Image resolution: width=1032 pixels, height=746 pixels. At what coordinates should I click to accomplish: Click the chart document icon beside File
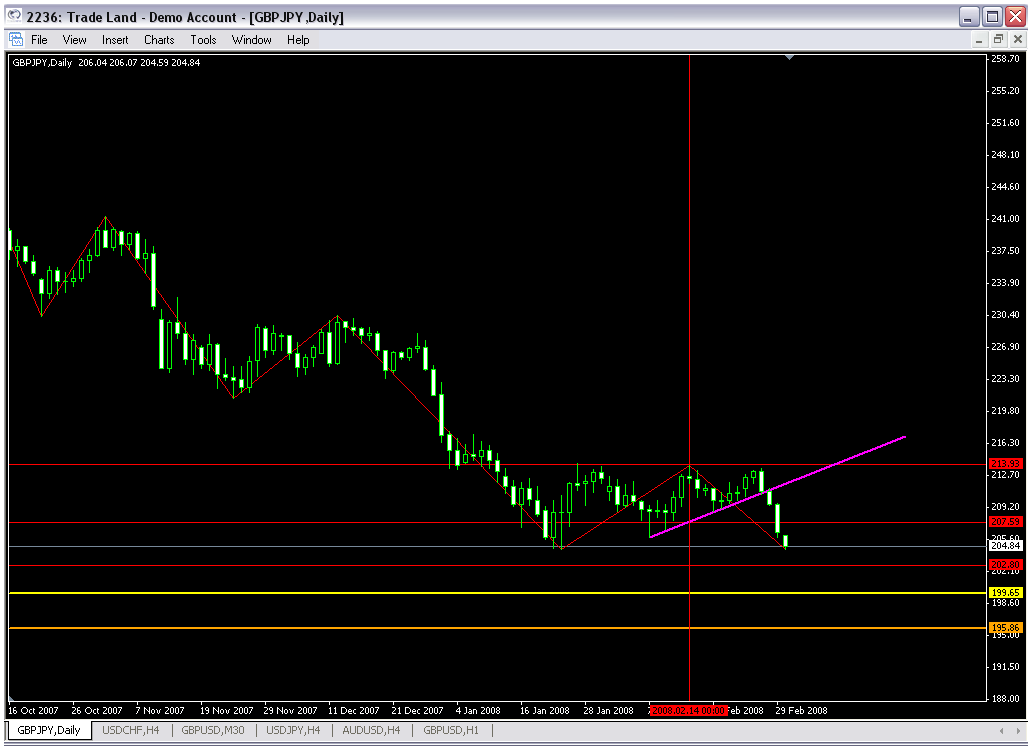[16, 40]
